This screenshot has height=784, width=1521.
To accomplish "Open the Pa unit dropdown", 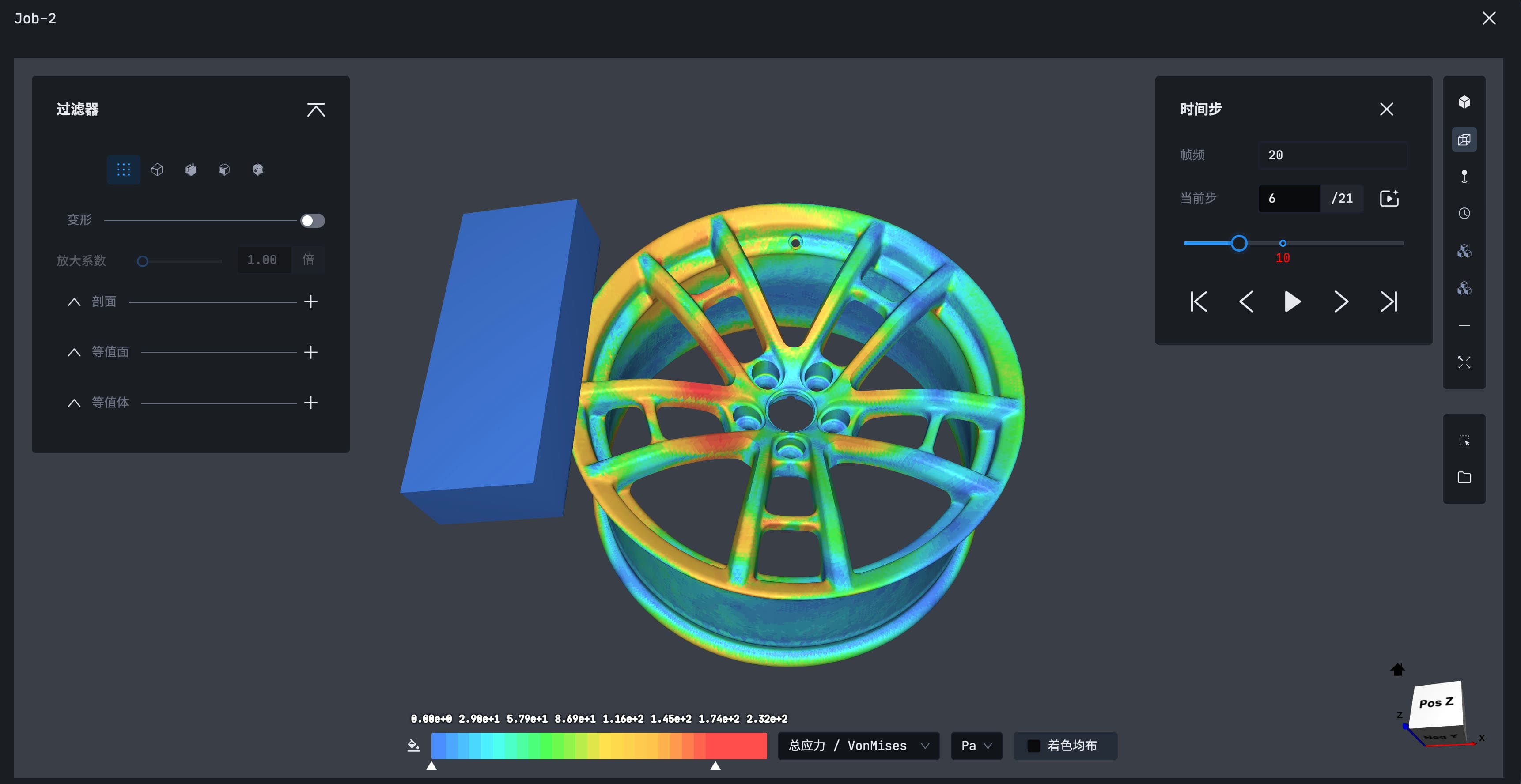I will click(x=976, y=746).
